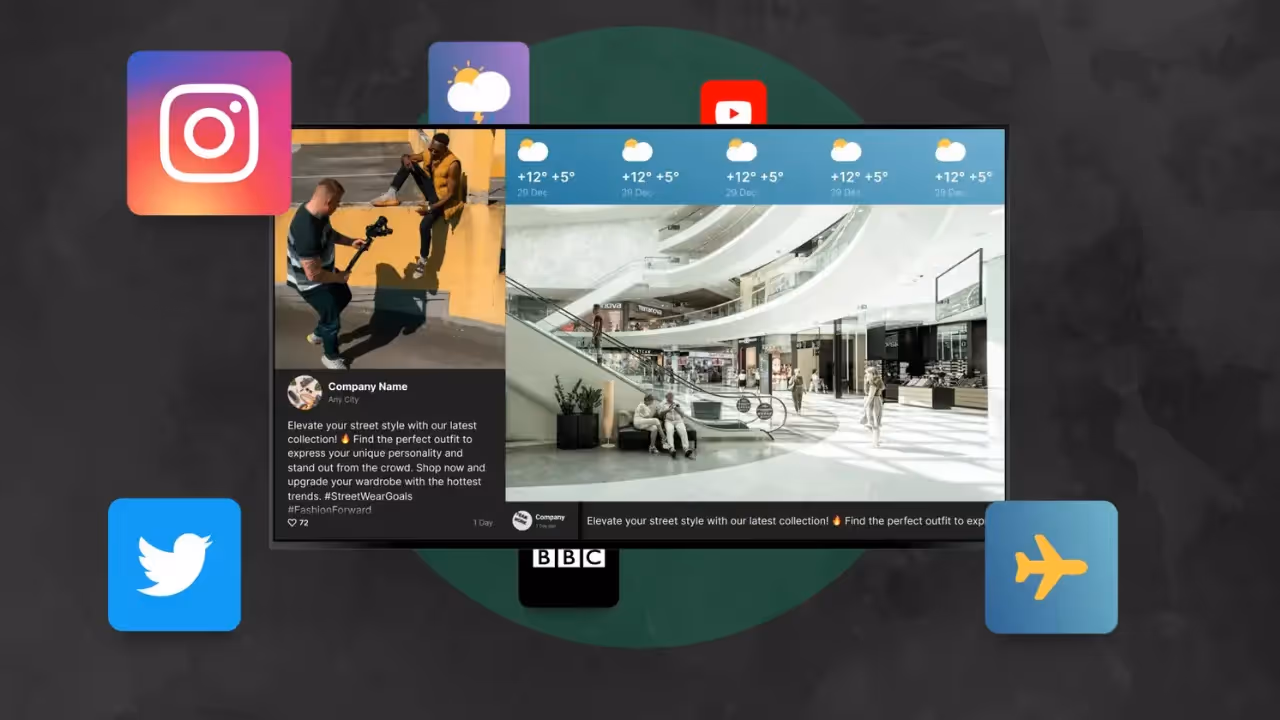Viewport: 1280px width, 720px height.
Task: Click the 1 Day timestamp label
Action: [482, 522]
